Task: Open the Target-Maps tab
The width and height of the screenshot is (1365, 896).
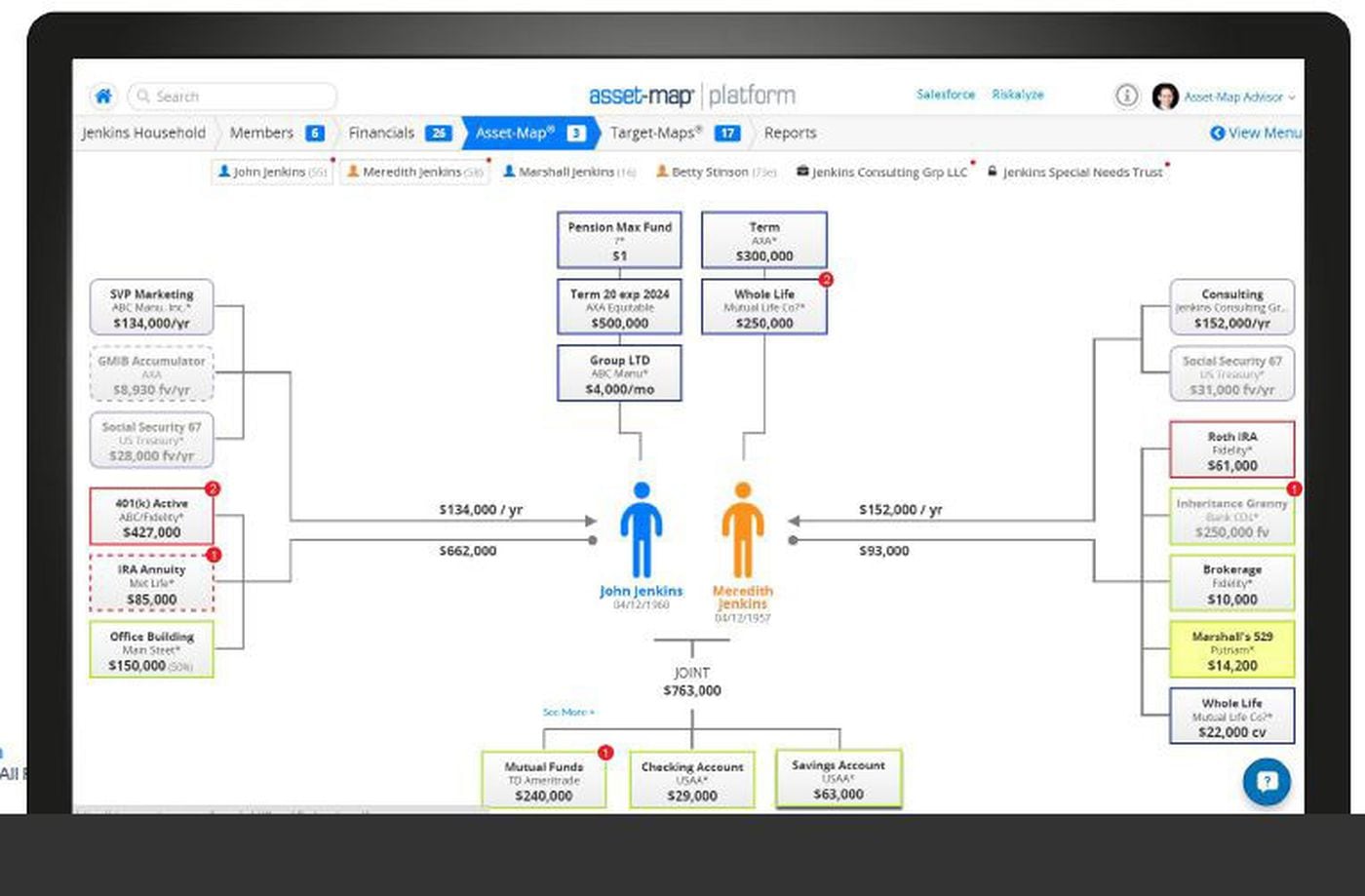Action: point(673,133)
